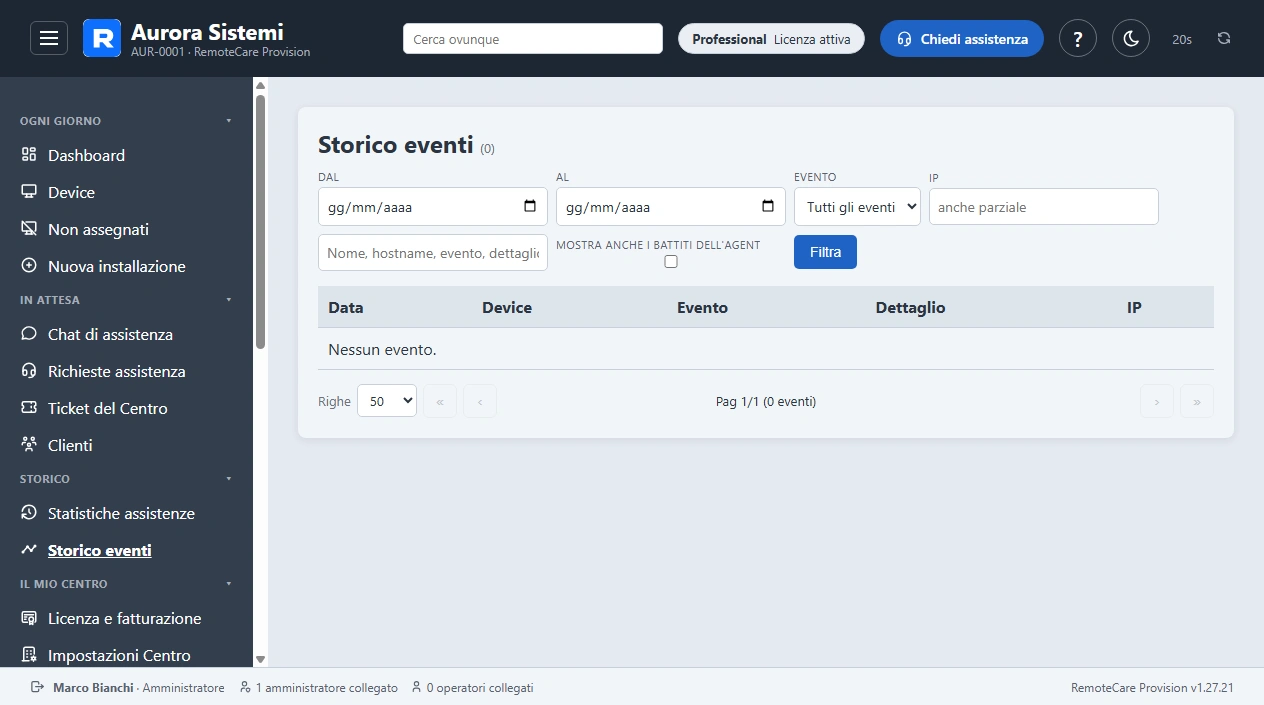The height and width of the screenshot is (705, 1264).
Task: Click the Dettaglio column header
Action: pos(910,307)
